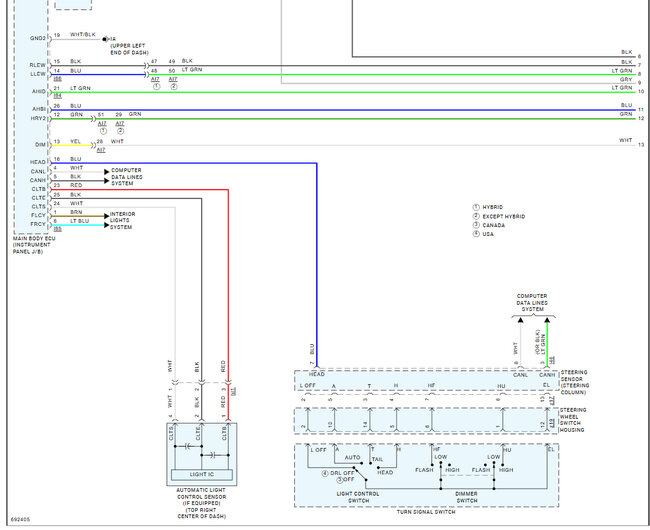Select the RED wire label at ECU pin 23
Image resolution: width=650 pixels, height=530 pixels.
(76, 185)
